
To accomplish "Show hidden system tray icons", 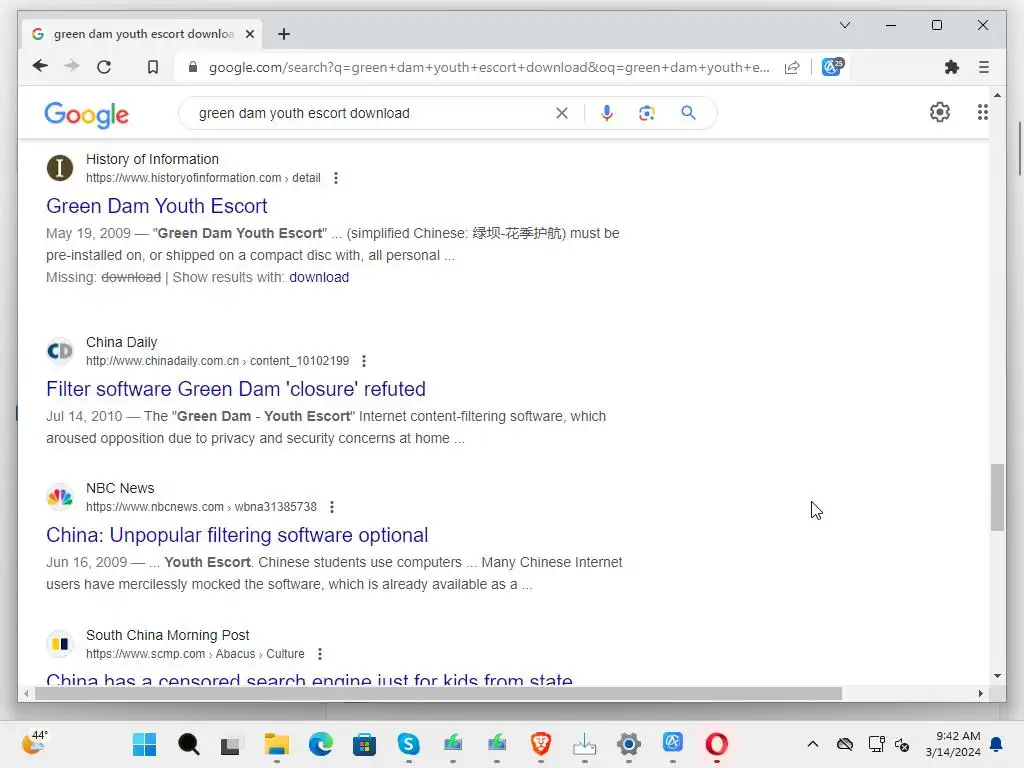I will click(x=812, y=744).
